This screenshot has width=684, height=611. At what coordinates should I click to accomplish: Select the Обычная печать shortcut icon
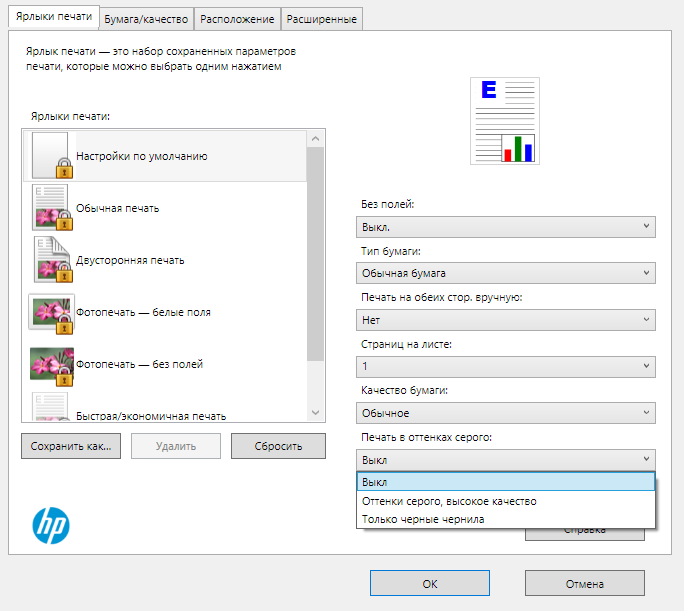(52, 207)
